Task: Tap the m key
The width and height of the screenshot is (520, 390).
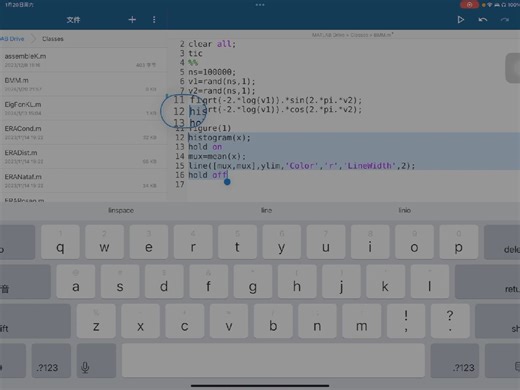Action: [x=362, y=321]
